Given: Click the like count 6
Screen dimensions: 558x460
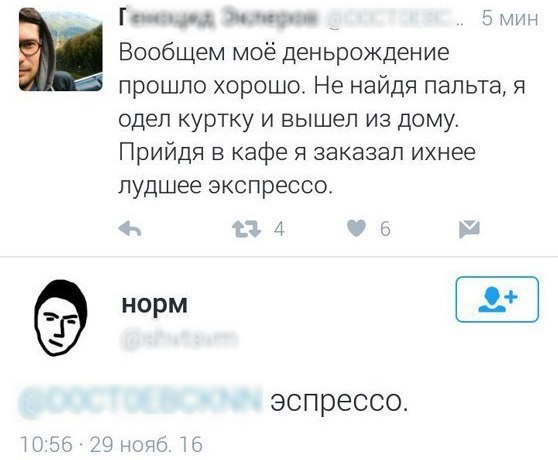Looking at the screenshot, I should point(385,229).
